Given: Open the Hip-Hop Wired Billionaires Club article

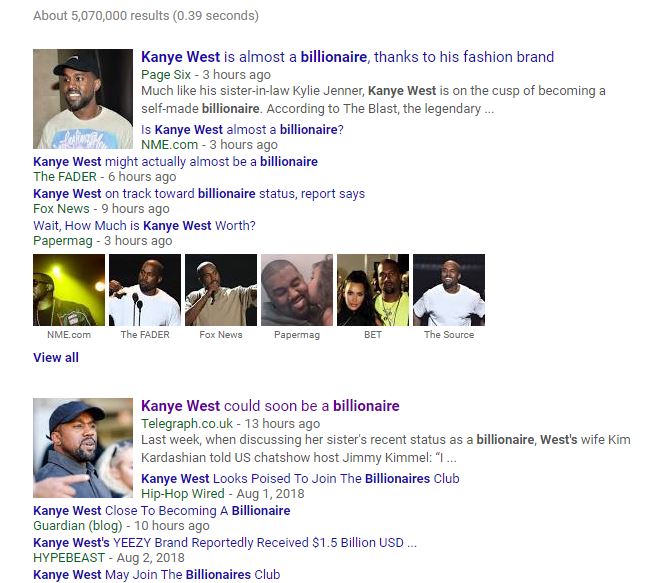Looking at the screenshot, I should click(x=300, y=478).
